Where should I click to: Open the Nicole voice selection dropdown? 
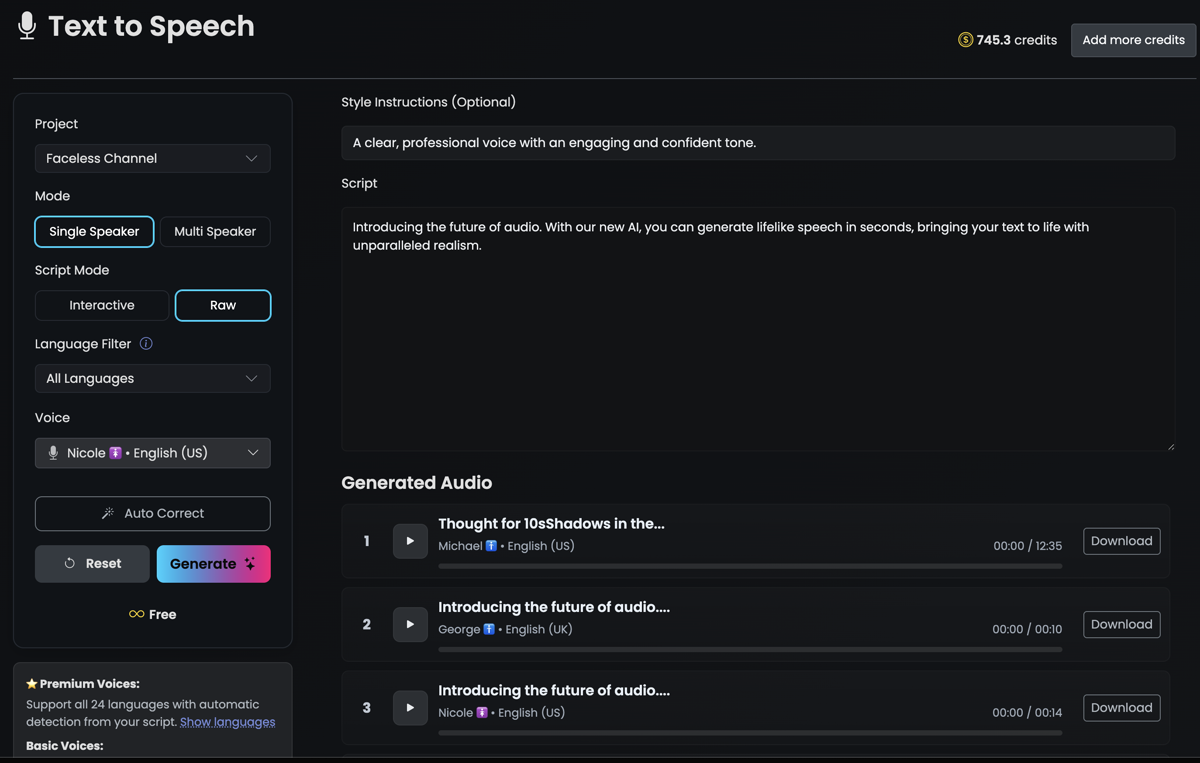click(x=152, y=452)
